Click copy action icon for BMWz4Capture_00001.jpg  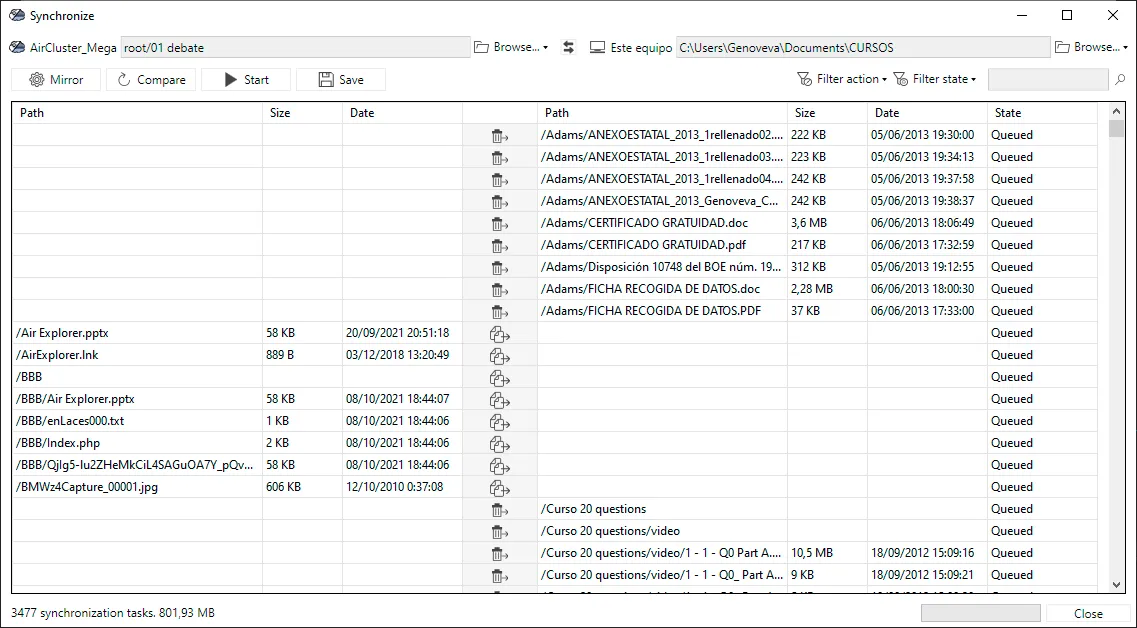click(500, 487)
